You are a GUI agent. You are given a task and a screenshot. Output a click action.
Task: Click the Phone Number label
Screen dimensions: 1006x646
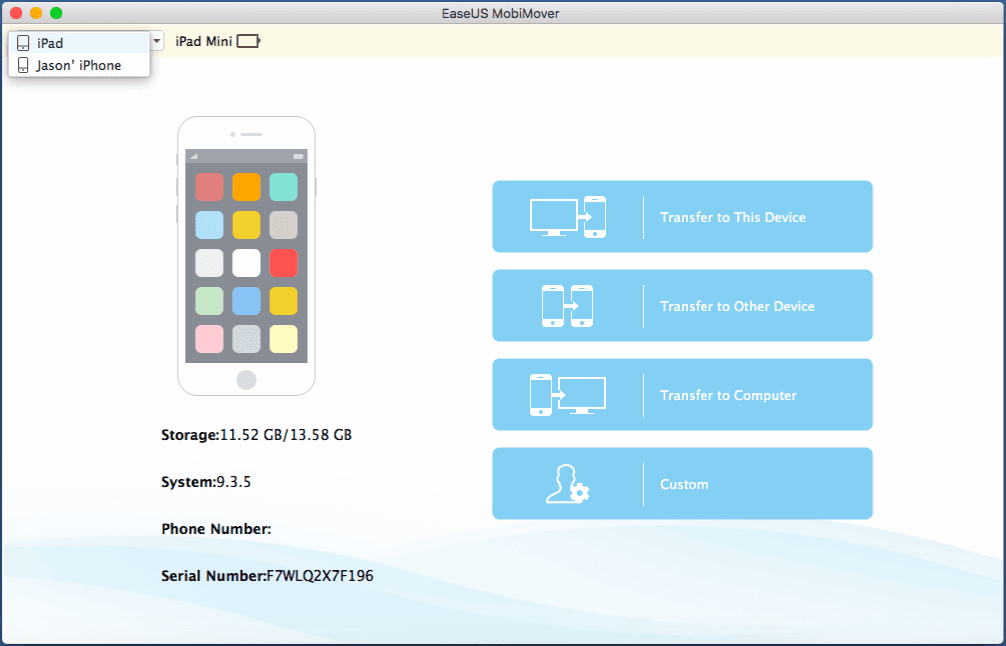tap(216, 529)
